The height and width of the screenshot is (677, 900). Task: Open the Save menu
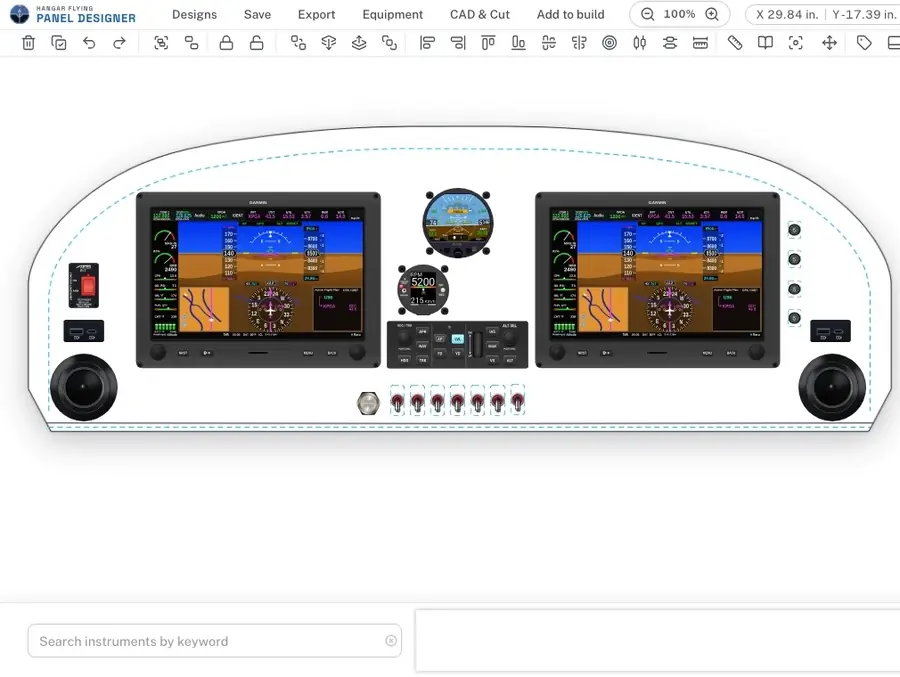tap(257, 14)
